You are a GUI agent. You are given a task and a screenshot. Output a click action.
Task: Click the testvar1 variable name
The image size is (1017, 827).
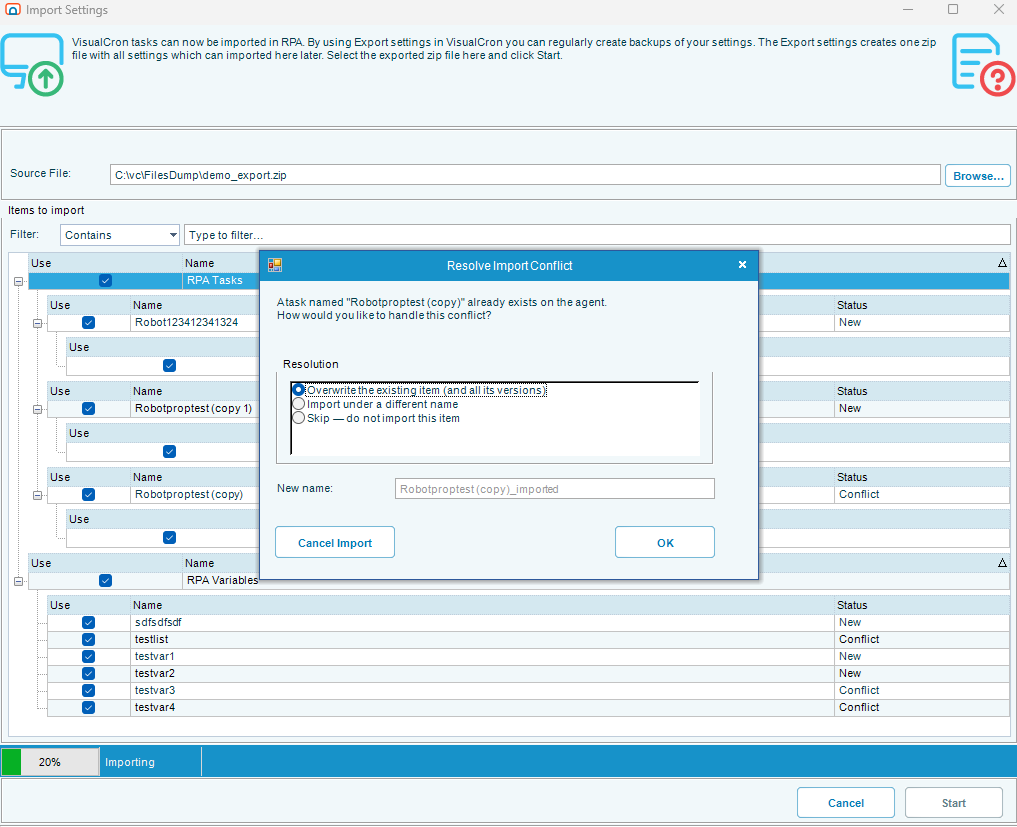pyautogui.click(x=154, y=656)
